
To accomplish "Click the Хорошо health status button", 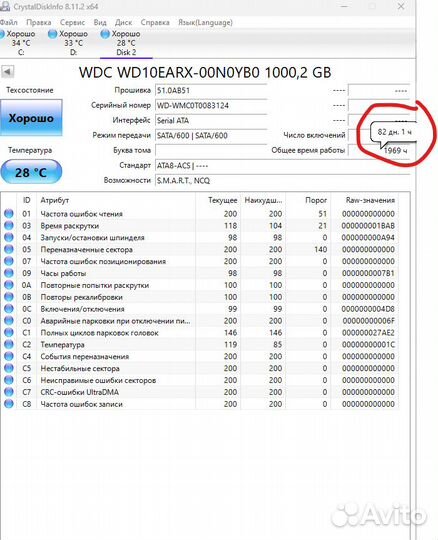I will (31, 118).
